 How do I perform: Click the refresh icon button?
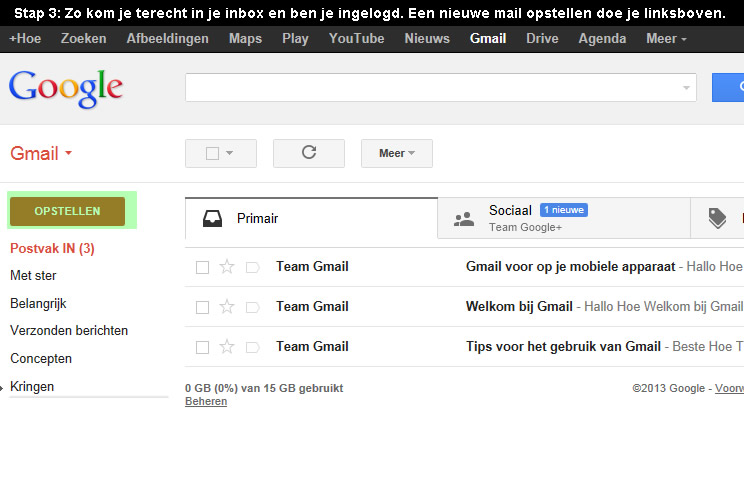tap(309, 153)
